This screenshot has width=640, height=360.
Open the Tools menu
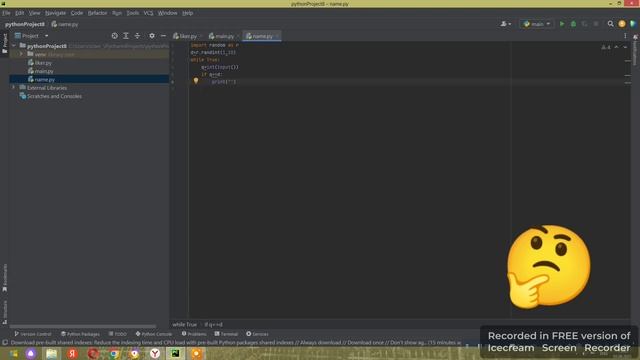133,13
